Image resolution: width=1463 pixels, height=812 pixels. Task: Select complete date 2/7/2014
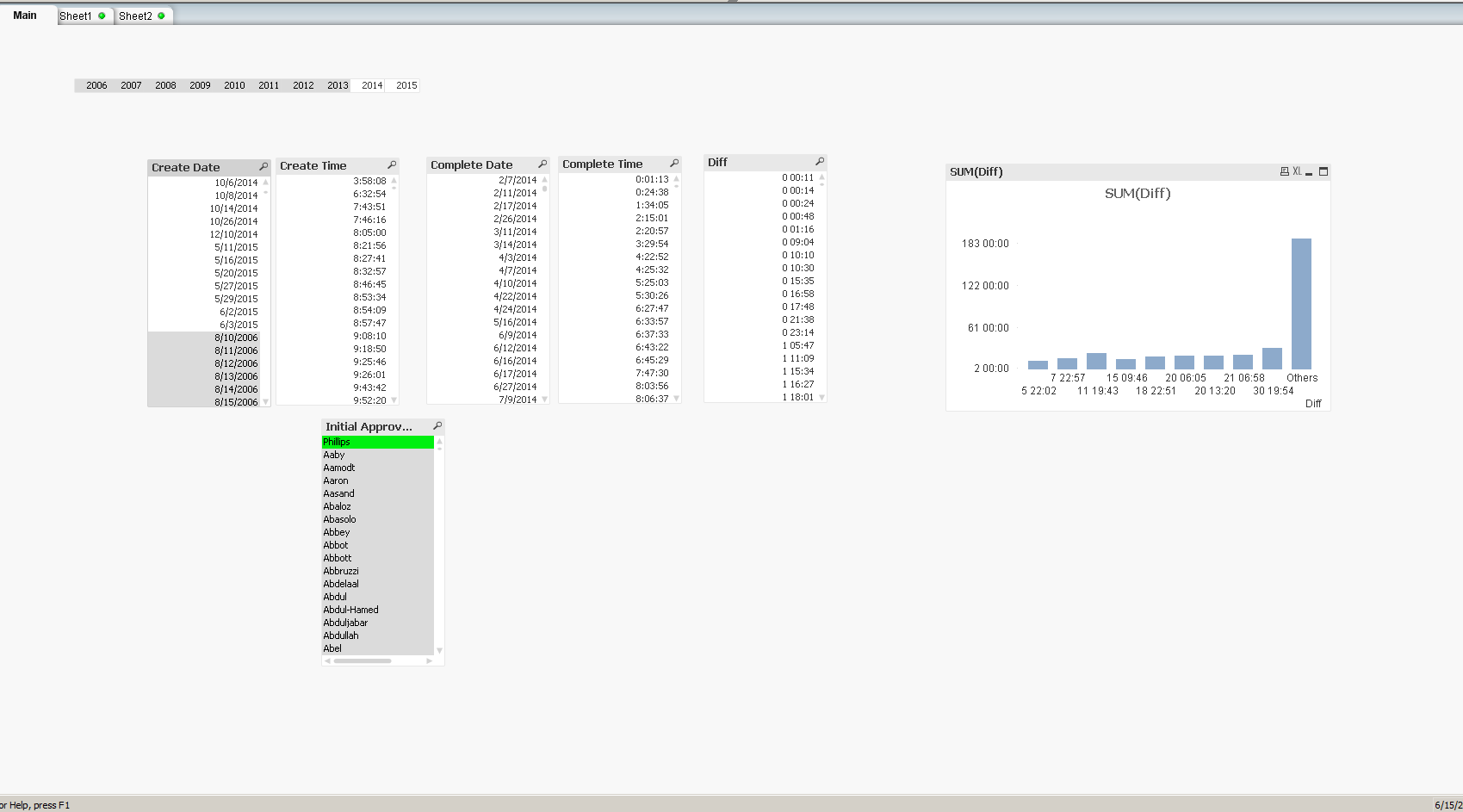click(483, 180)
